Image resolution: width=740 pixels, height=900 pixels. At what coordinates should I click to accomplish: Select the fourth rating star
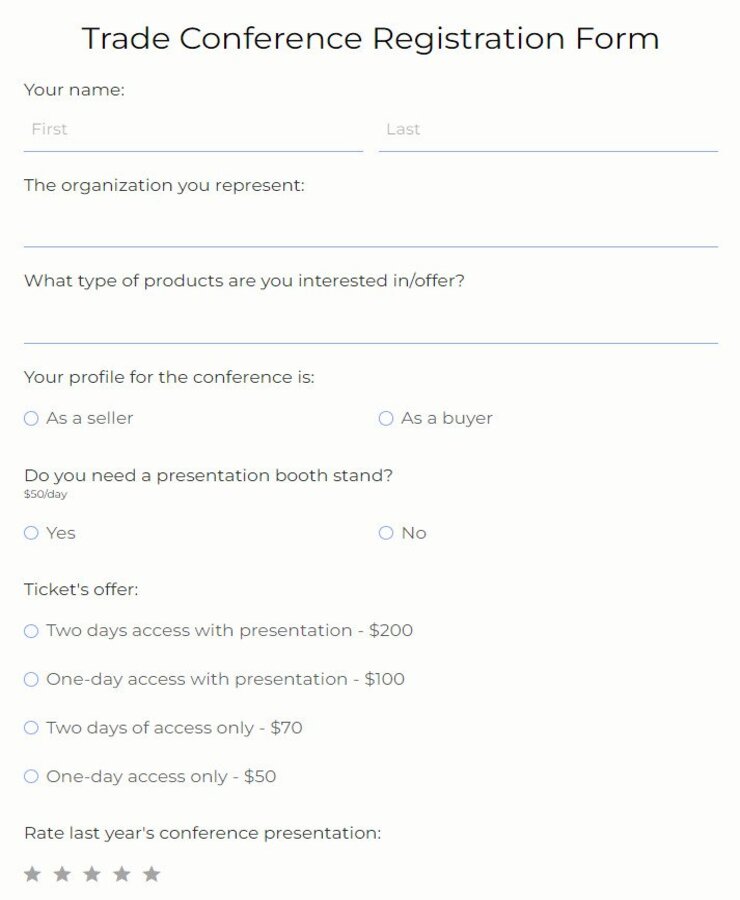tap(121, 873)
